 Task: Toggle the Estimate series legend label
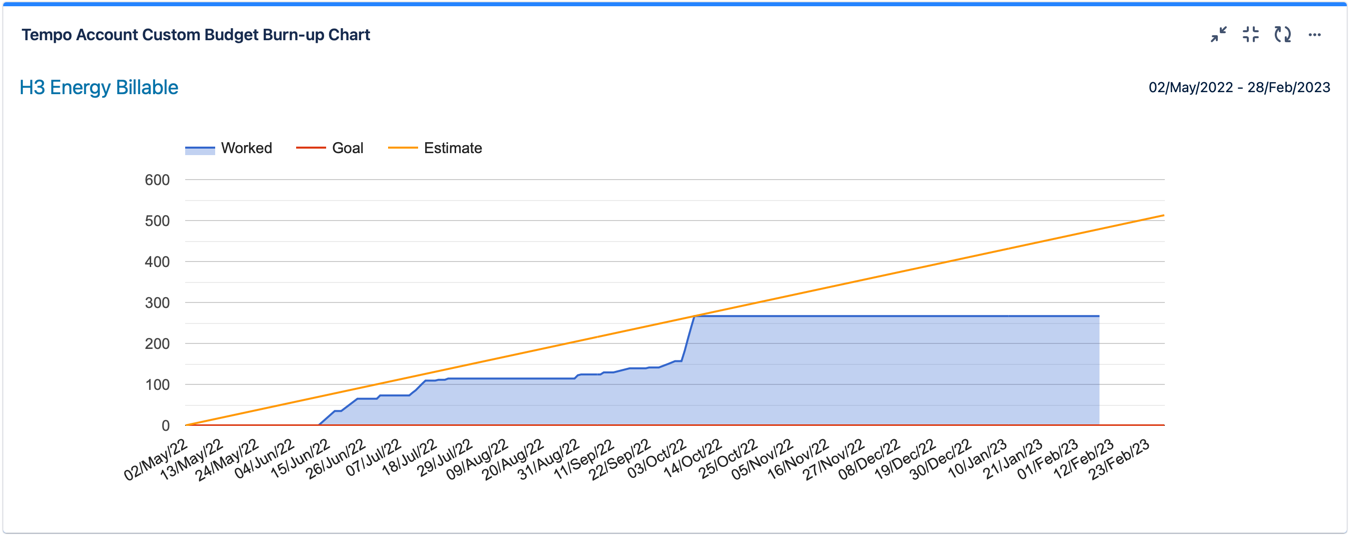click(452, 148)
